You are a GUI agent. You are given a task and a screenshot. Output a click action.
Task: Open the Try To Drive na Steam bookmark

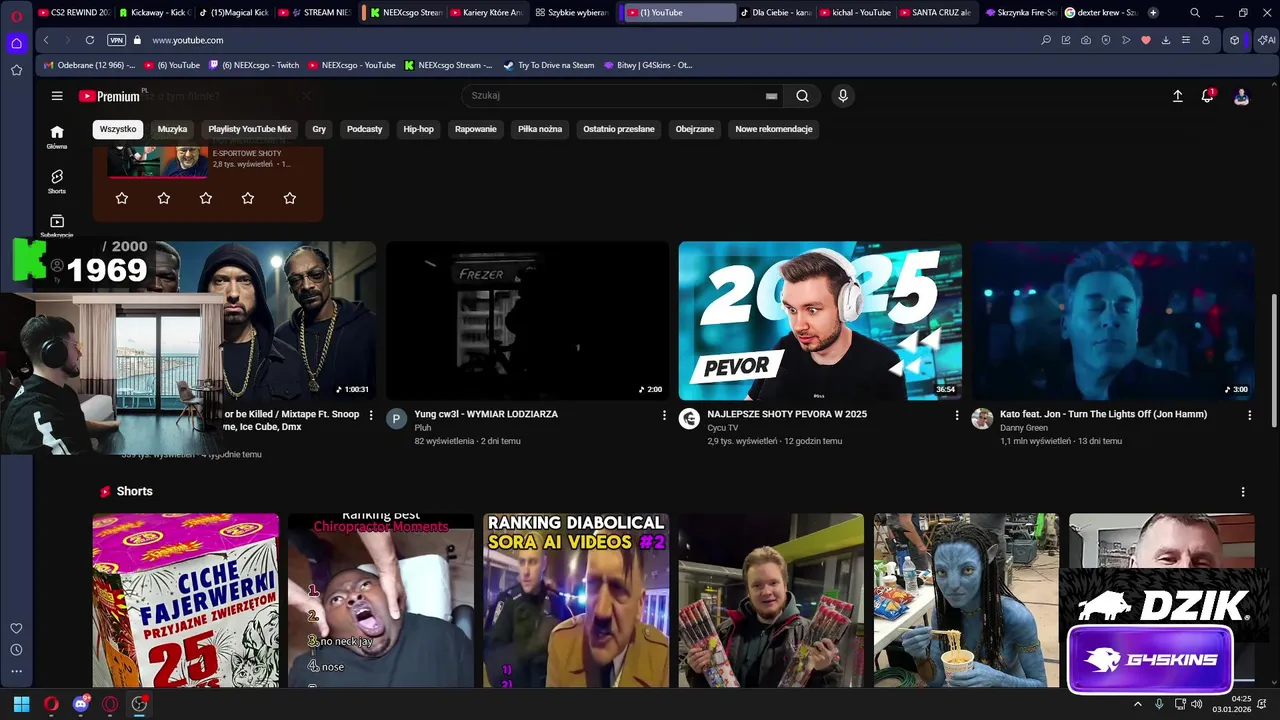click(549, 65)
